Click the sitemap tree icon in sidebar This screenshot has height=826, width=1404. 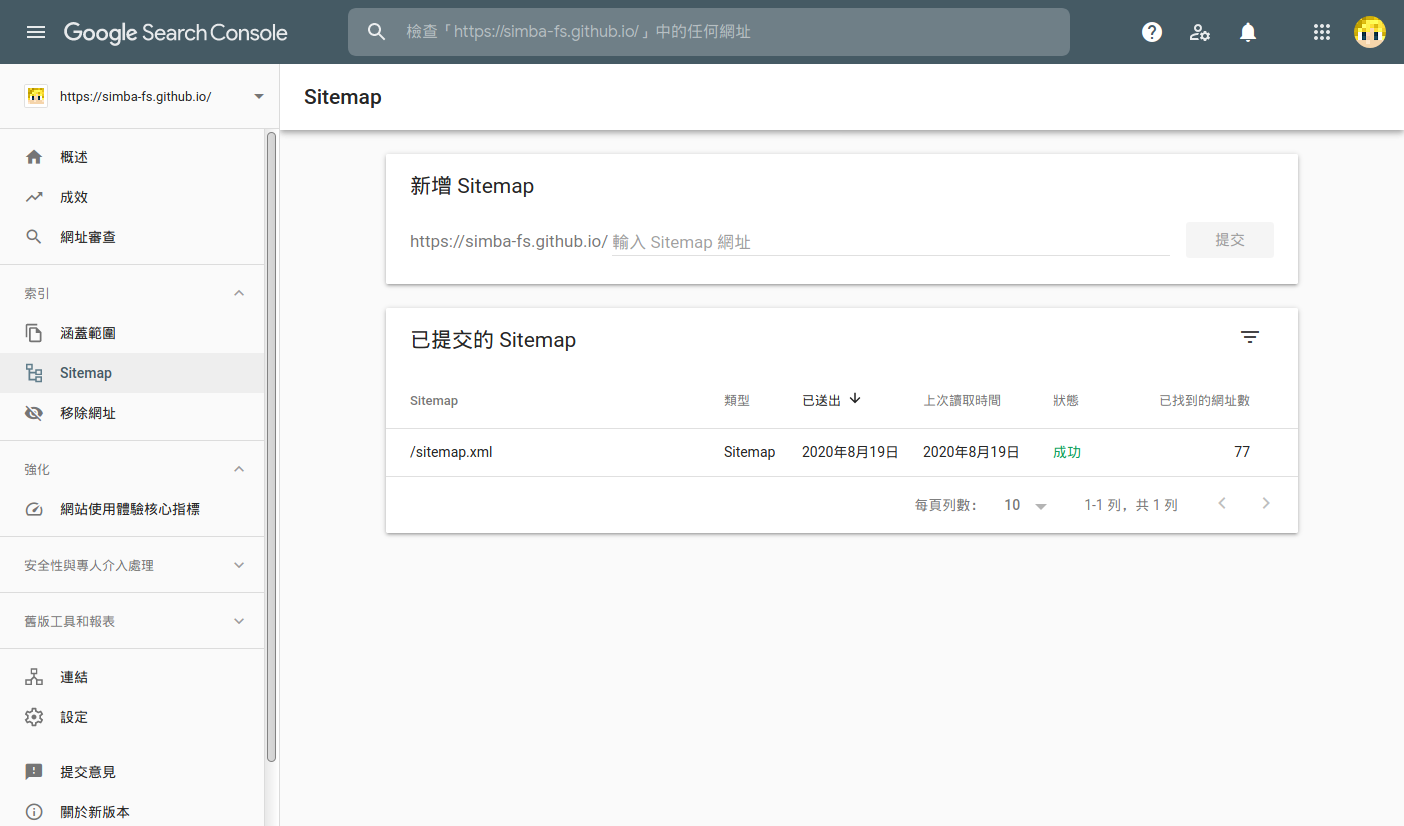pyautogui.click(x=34, y=373)
